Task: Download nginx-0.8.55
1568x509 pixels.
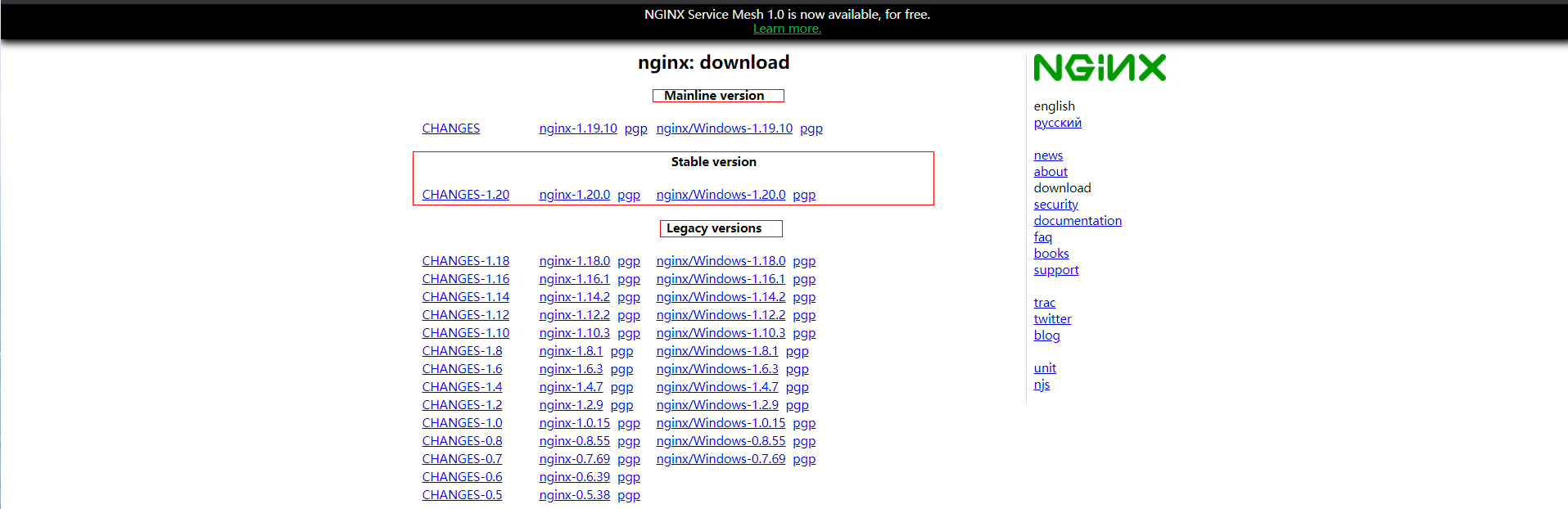Action: pos(575,441)
